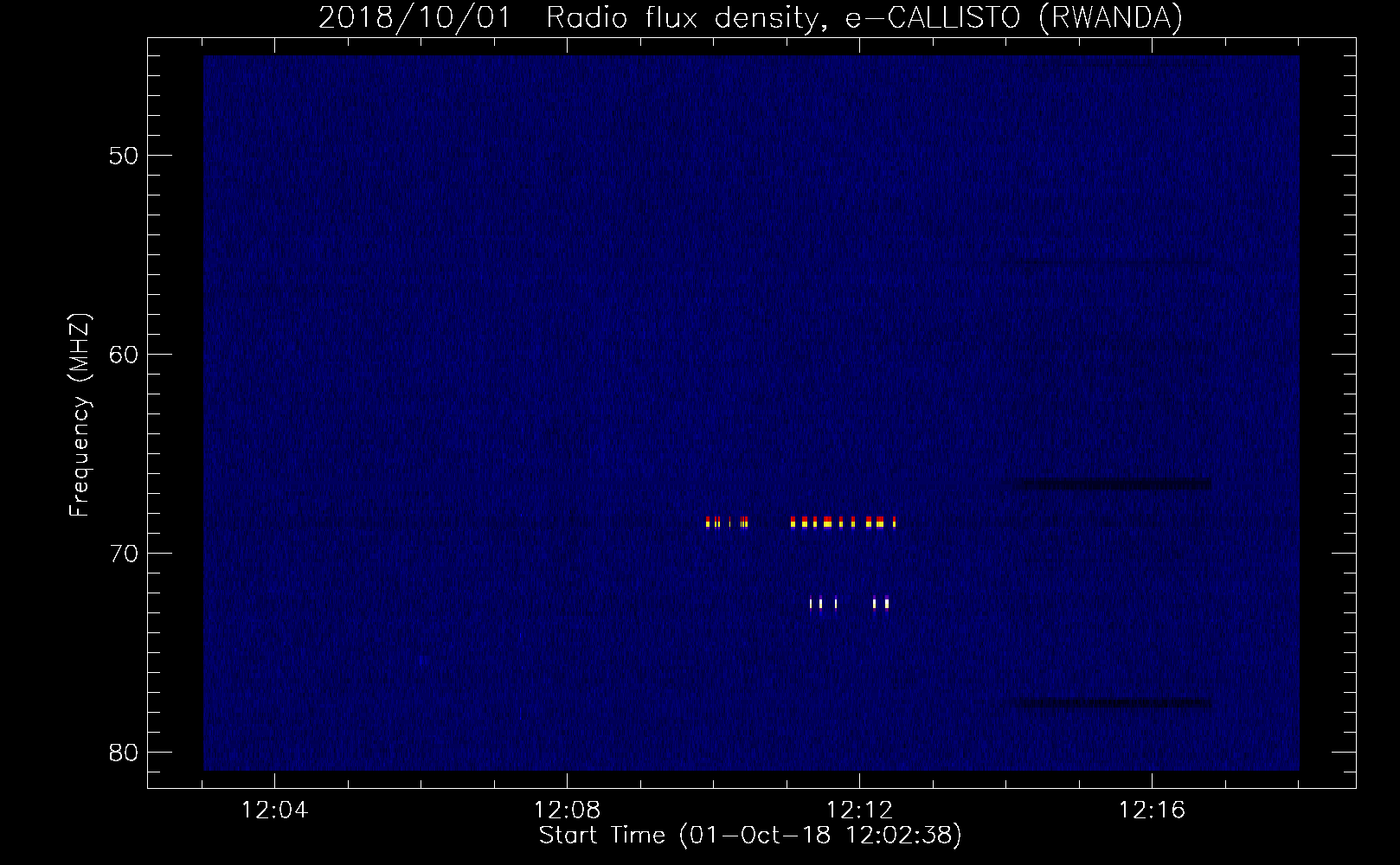Click the 12:12 time tick label
This screenshot has height=865, width=1400.
coord(859,811)
